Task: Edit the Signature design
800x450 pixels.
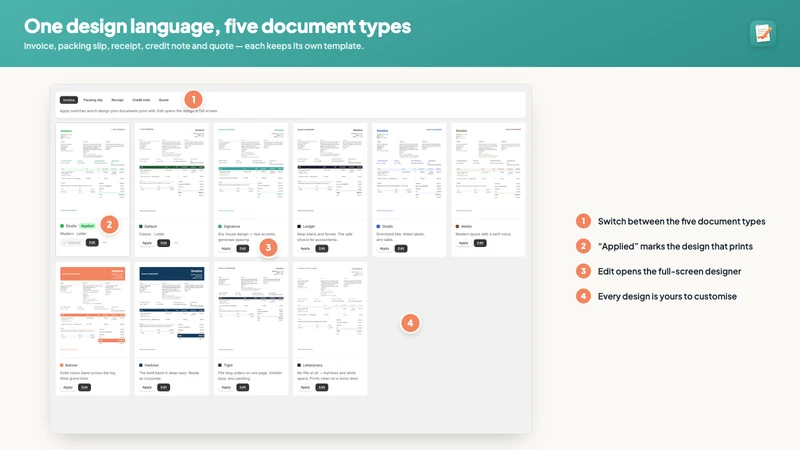Action: coord(242,248)
